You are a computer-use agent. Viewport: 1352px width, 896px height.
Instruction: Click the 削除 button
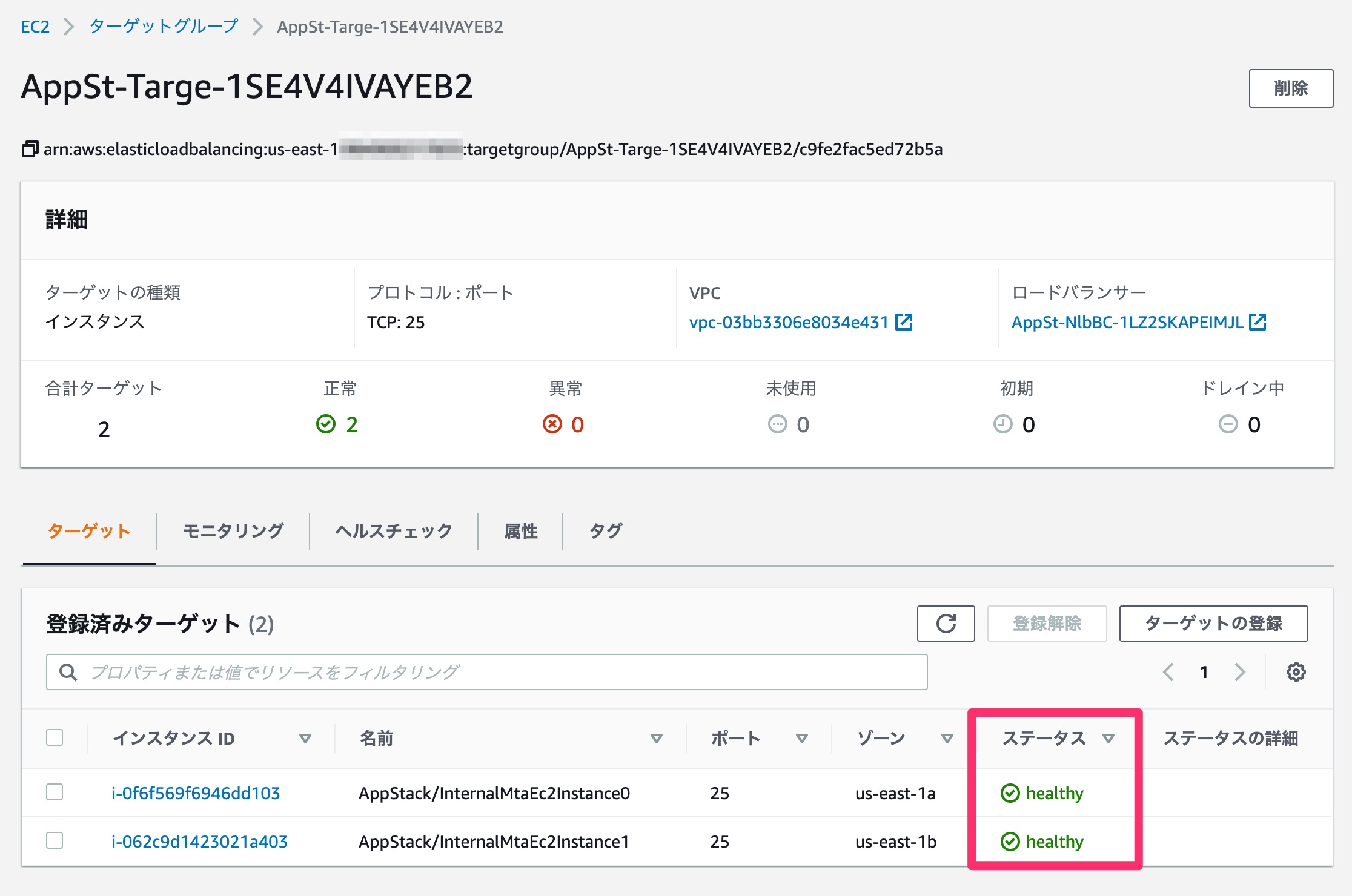coord(1291,87)
